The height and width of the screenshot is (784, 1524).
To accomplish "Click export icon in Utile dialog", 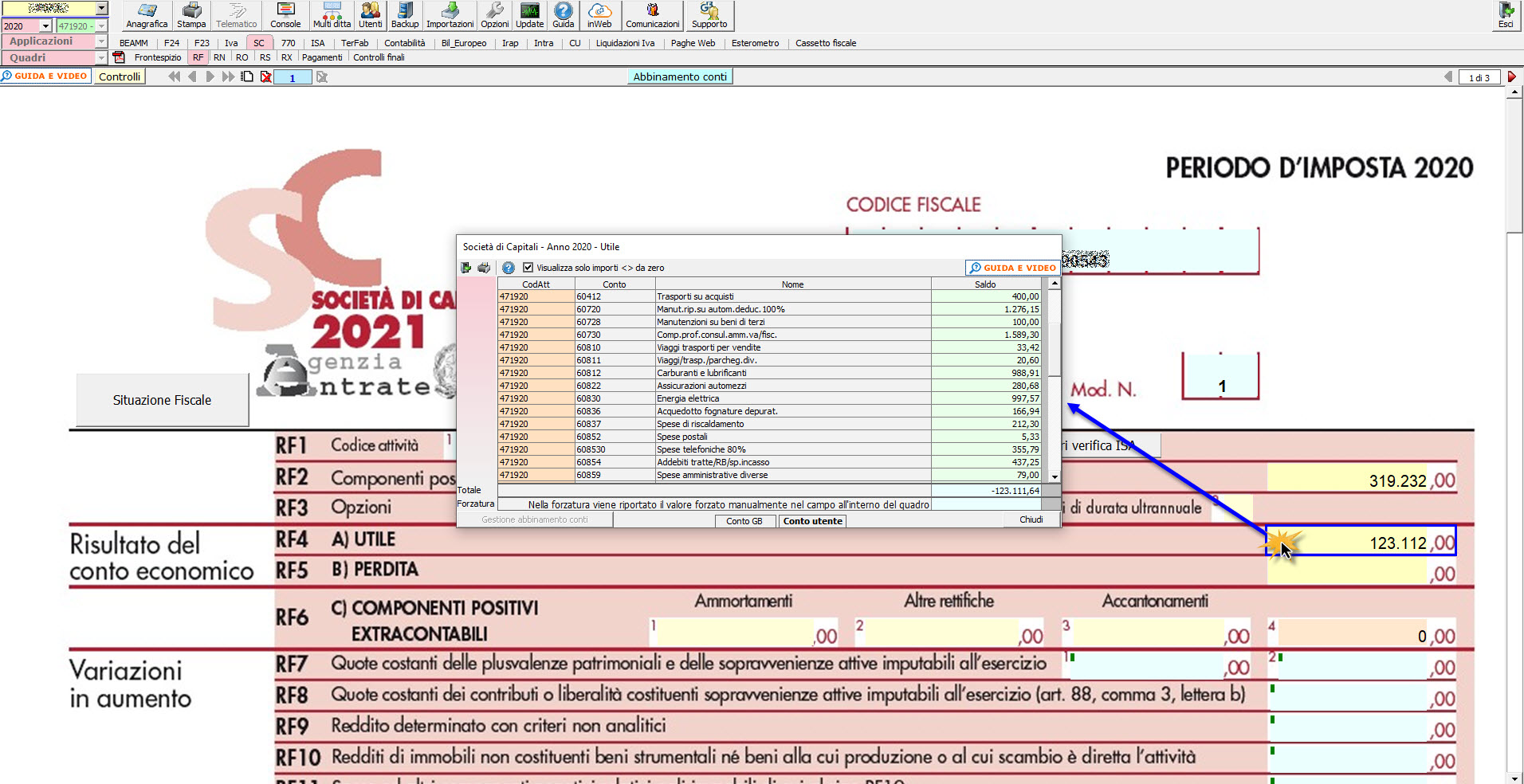I will pos(466,268).
